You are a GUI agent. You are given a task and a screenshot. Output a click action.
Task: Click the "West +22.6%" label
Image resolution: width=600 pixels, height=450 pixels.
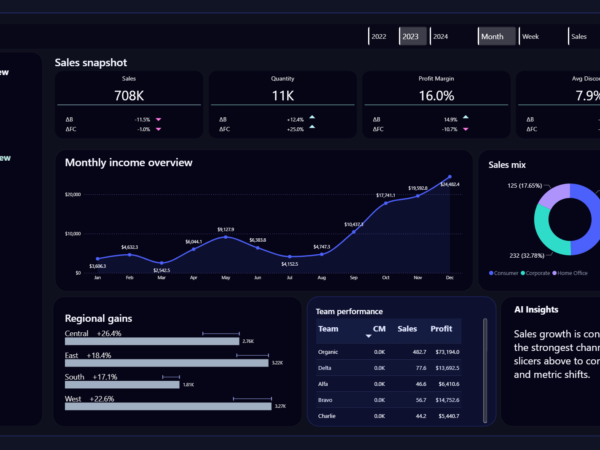(90, 399)
